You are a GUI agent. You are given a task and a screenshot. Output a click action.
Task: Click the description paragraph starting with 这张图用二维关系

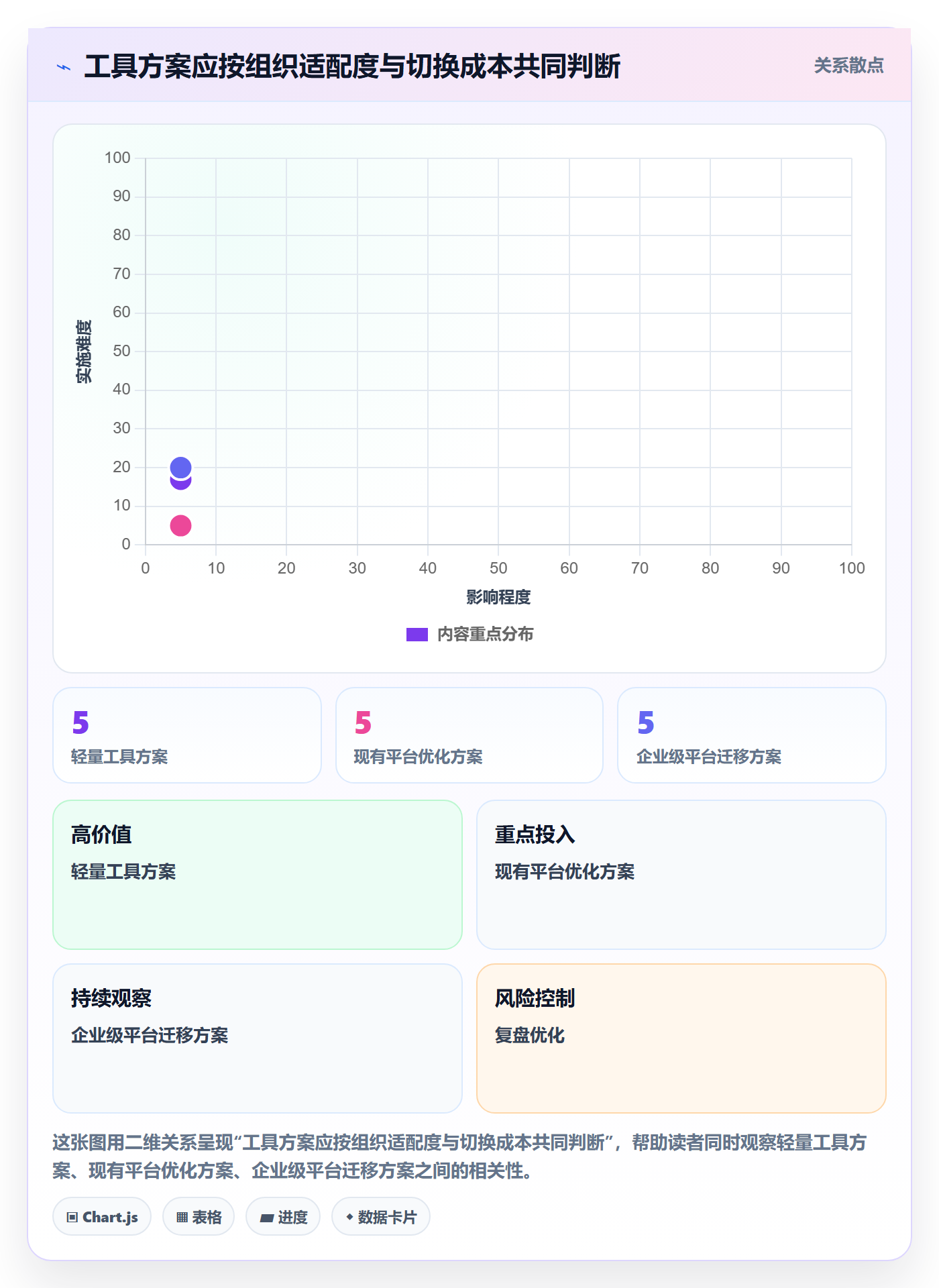pos(460,1157)
